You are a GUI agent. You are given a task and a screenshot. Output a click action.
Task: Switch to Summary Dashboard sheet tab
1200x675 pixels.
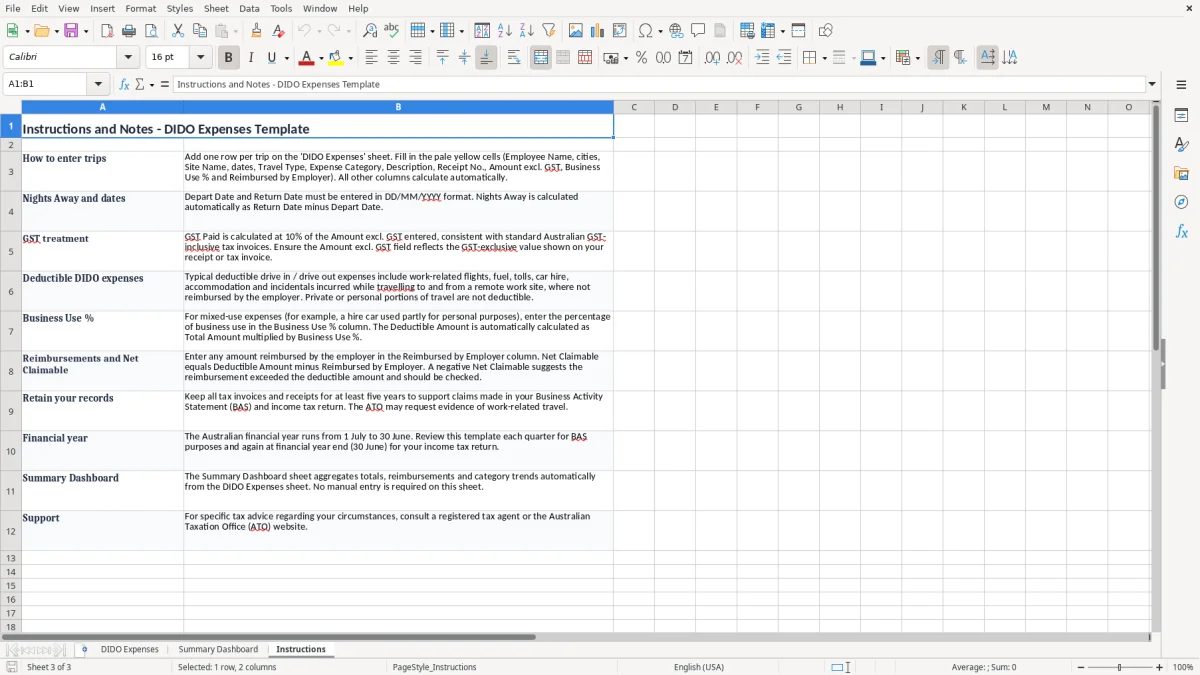pos(218,649)
